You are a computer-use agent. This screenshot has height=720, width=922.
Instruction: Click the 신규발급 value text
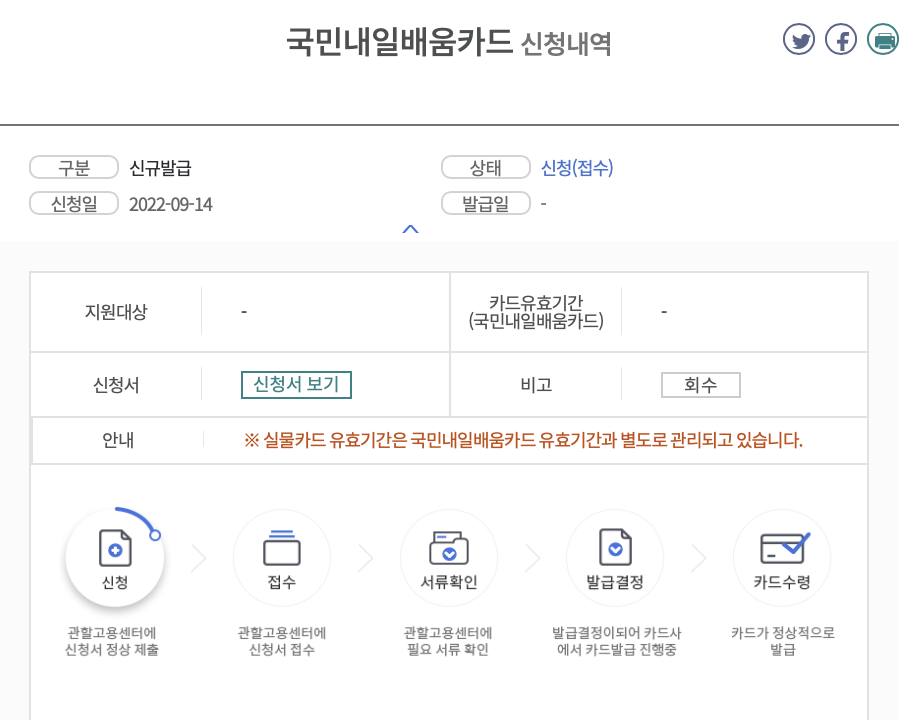pos(160,168)
